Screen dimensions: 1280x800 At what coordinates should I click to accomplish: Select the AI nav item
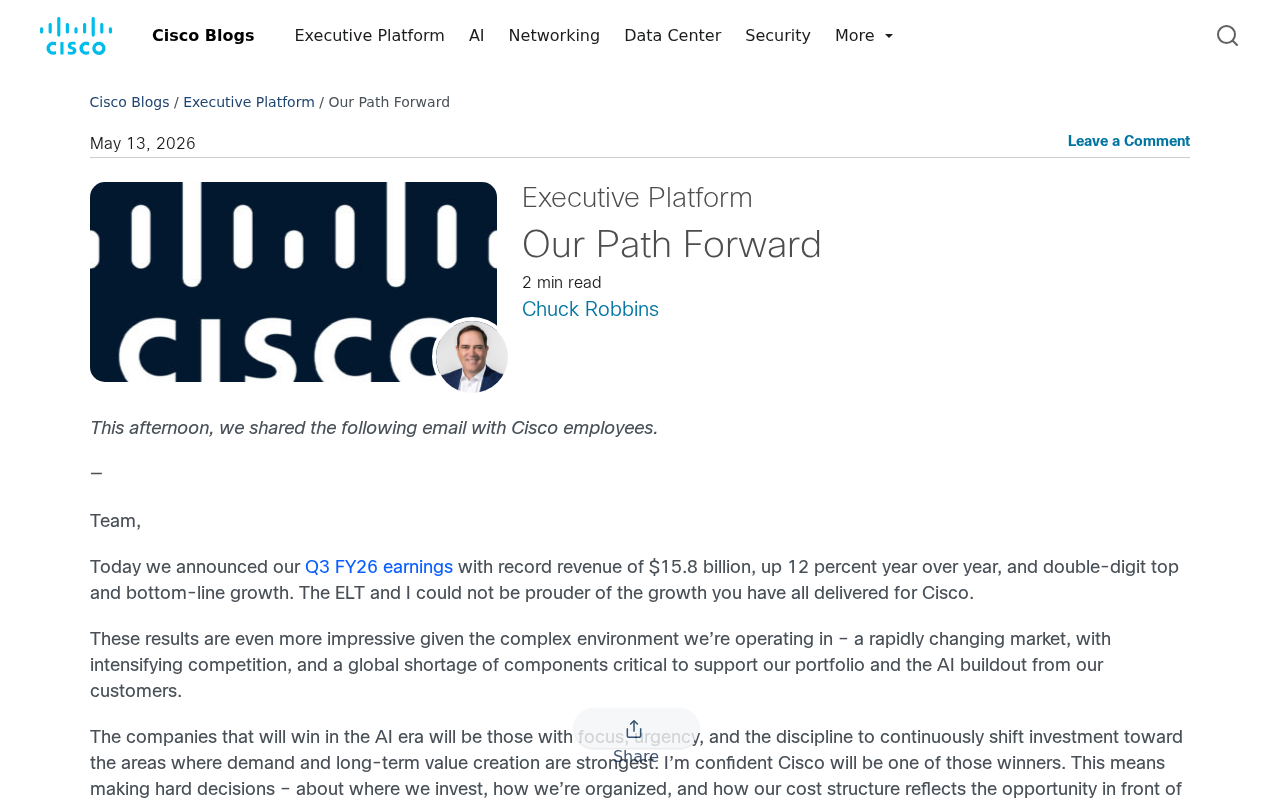point(476,36)
